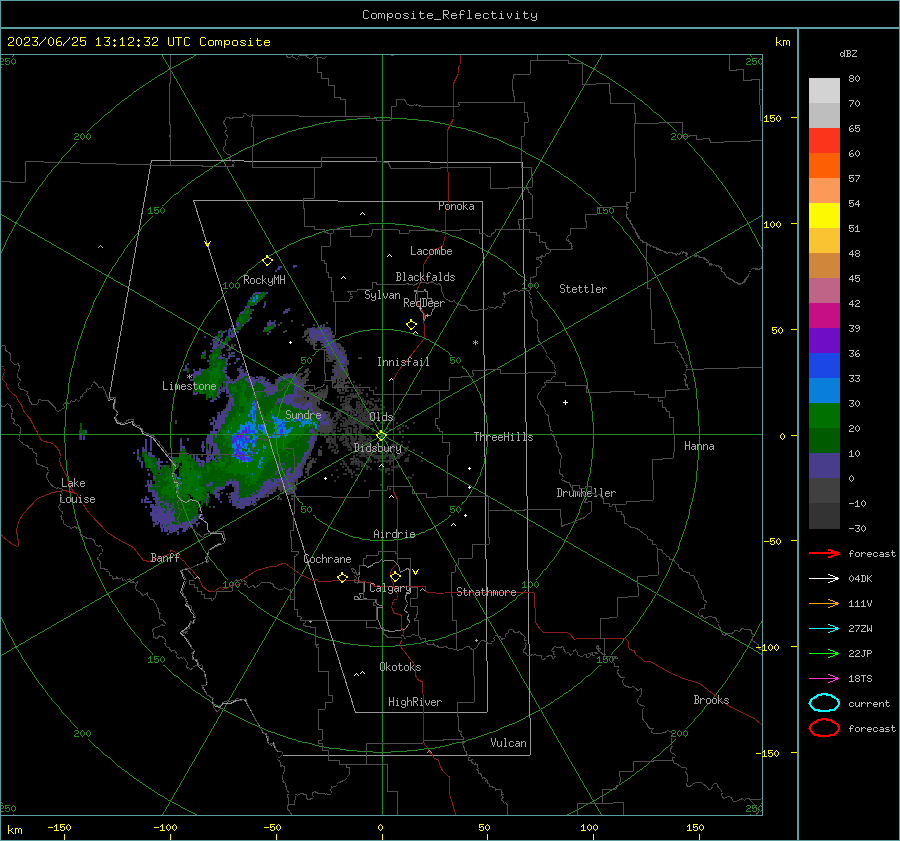The image size is (900, 841).
Task: Click the yellow V marker northeast of Calgary
Action: pyautogui.click(x=416, y=572)
